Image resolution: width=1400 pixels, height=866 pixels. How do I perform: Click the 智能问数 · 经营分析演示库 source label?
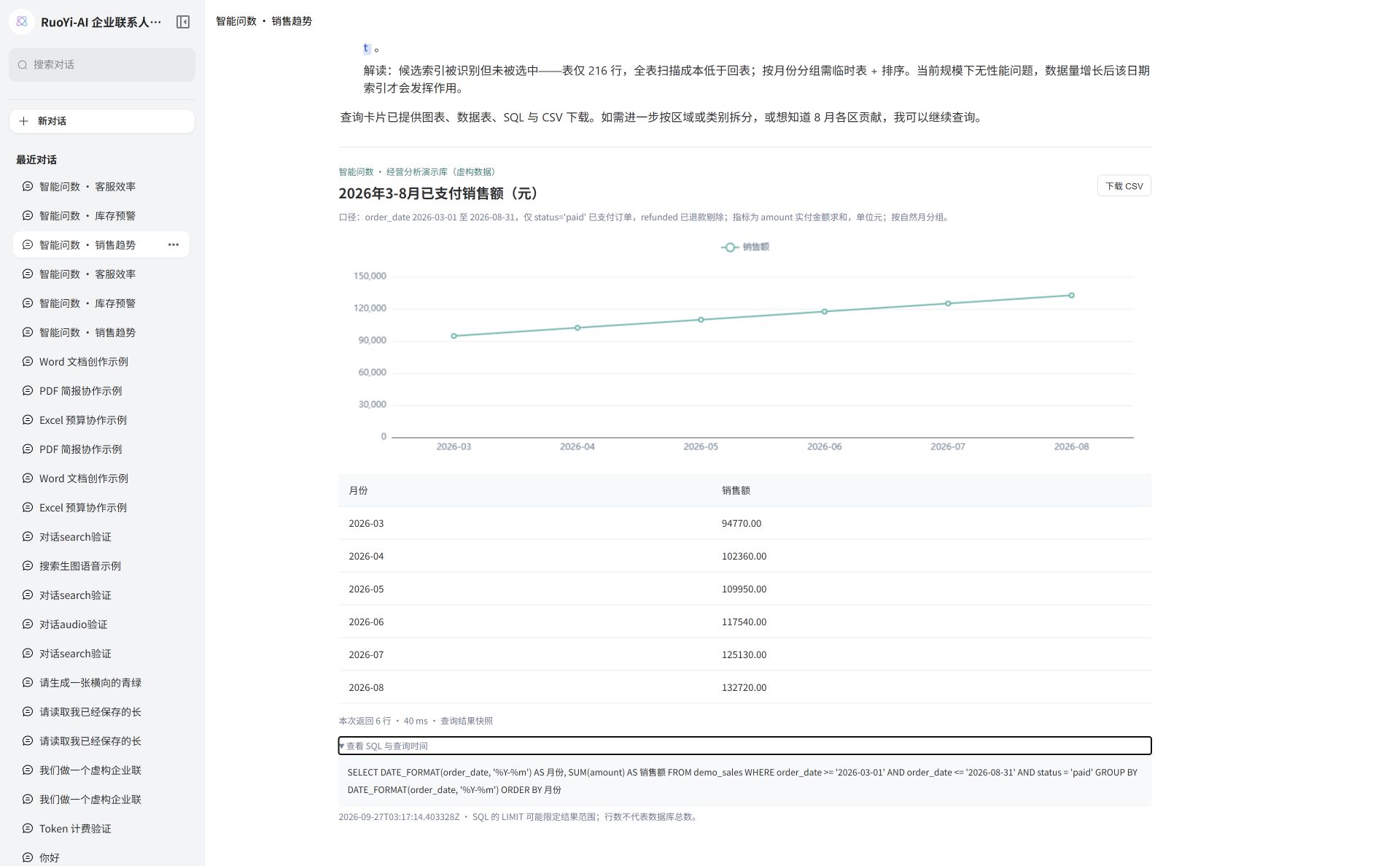[x=418, y=172]
